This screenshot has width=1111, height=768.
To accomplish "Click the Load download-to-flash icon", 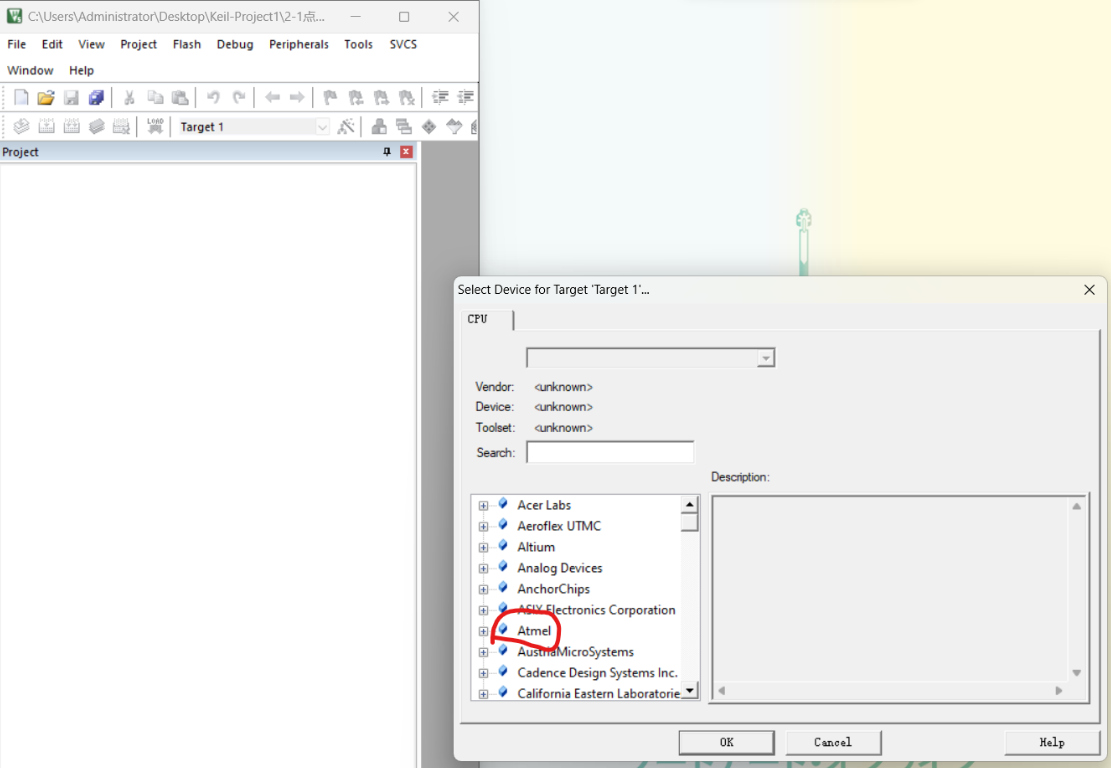I will click(155, 126).
